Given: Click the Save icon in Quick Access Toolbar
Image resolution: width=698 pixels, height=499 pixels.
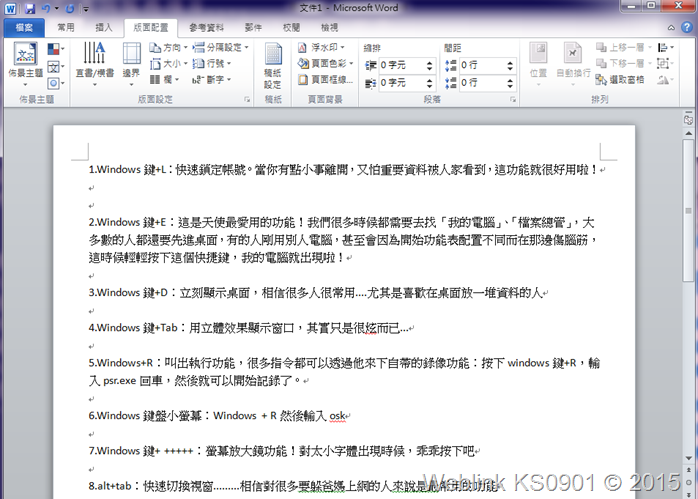Looking at the screenshot, I should pos(30,8).
